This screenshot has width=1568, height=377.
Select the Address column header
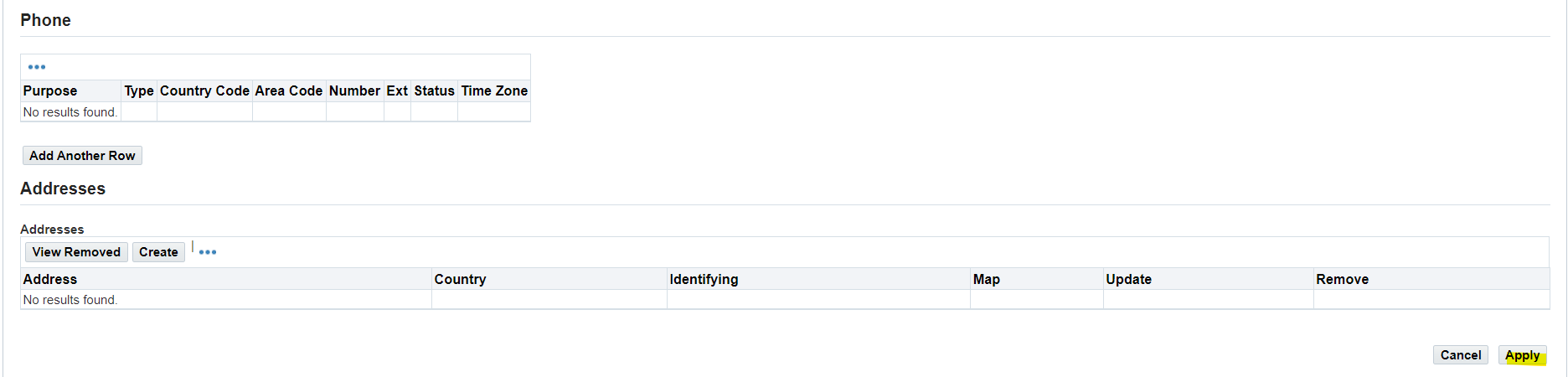[x=50, y=279]
